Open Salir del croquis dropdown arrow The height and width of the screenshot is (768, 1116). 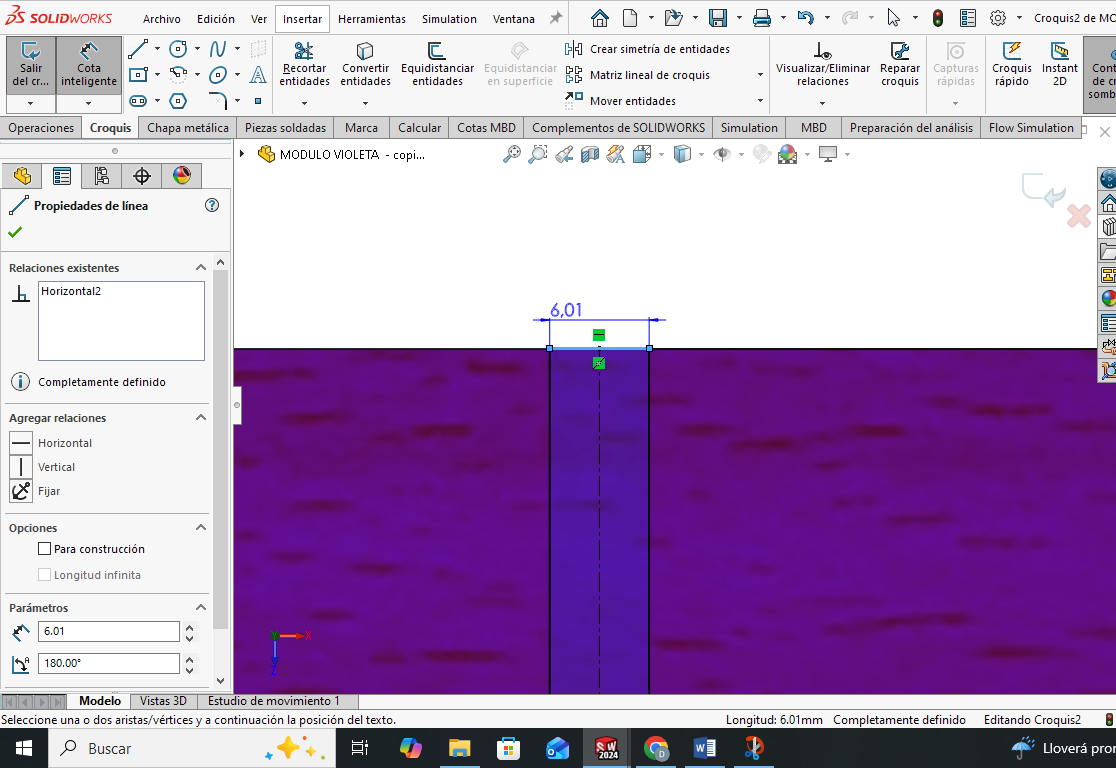pyautogui.click(x=31, y=103)
